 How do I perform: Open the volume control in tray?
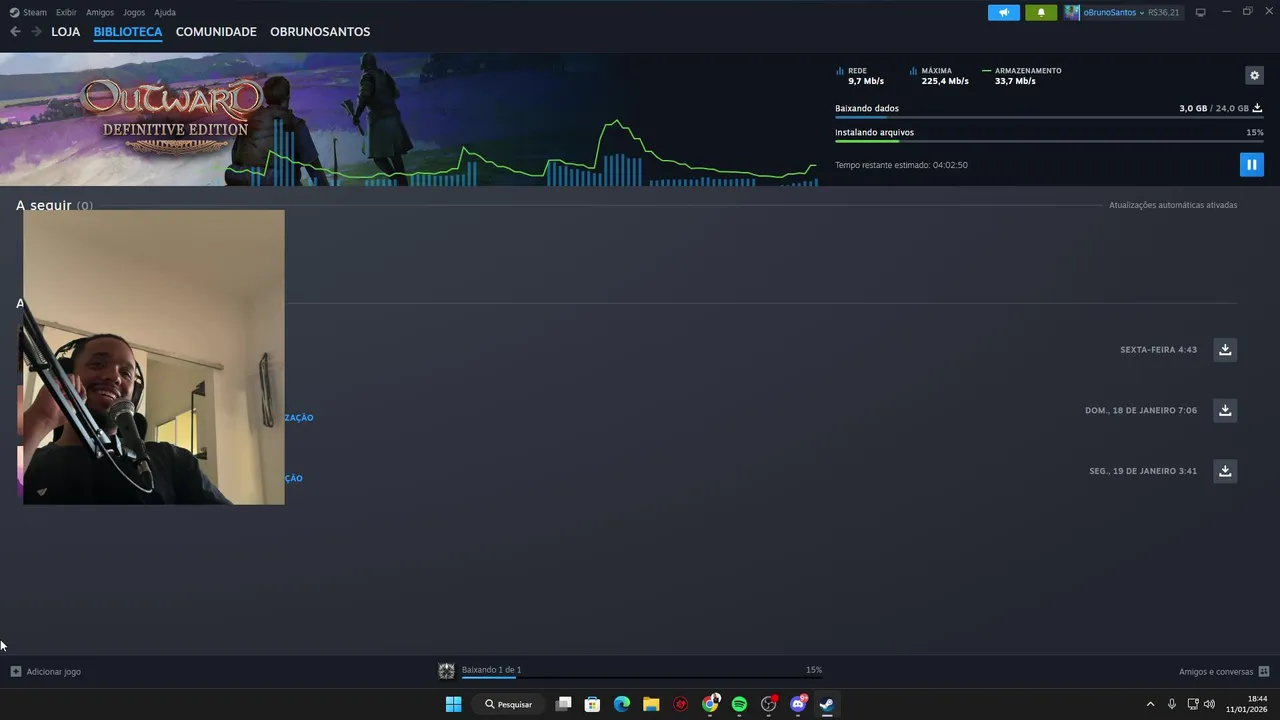(x=1209, y=704)
